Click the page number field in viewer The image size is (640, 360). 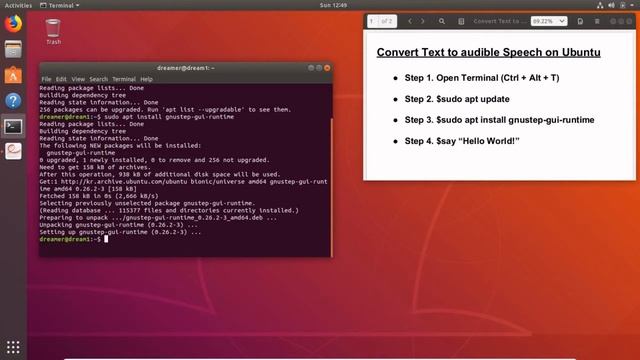coord(372,21)
